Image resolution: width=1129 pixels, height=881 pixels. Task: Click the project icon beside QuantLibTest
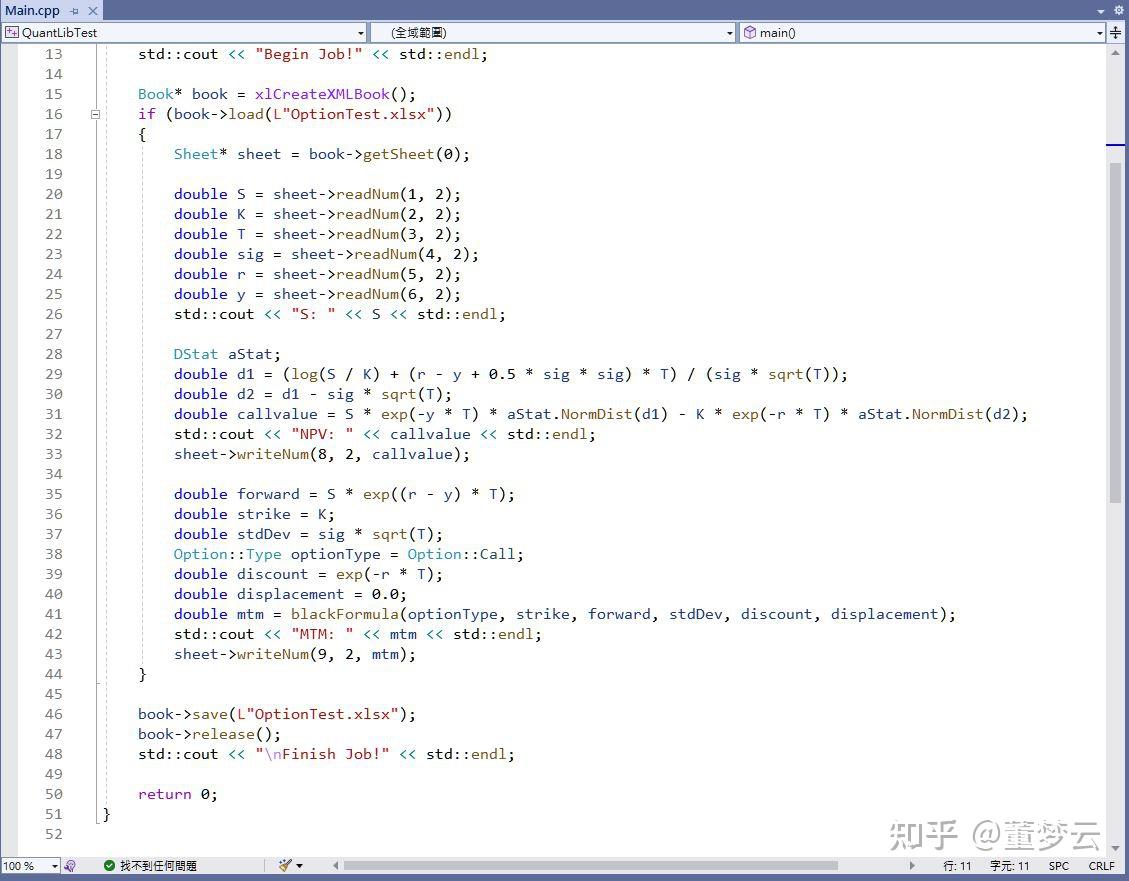tap(11, 32)
